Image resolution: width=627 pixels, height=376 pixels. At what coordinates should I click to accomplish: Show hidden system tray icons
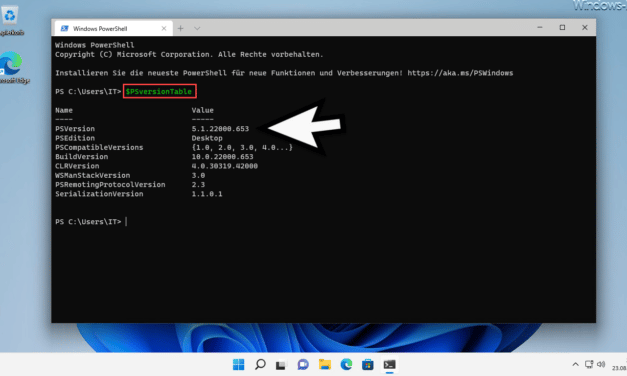(575, 364)
